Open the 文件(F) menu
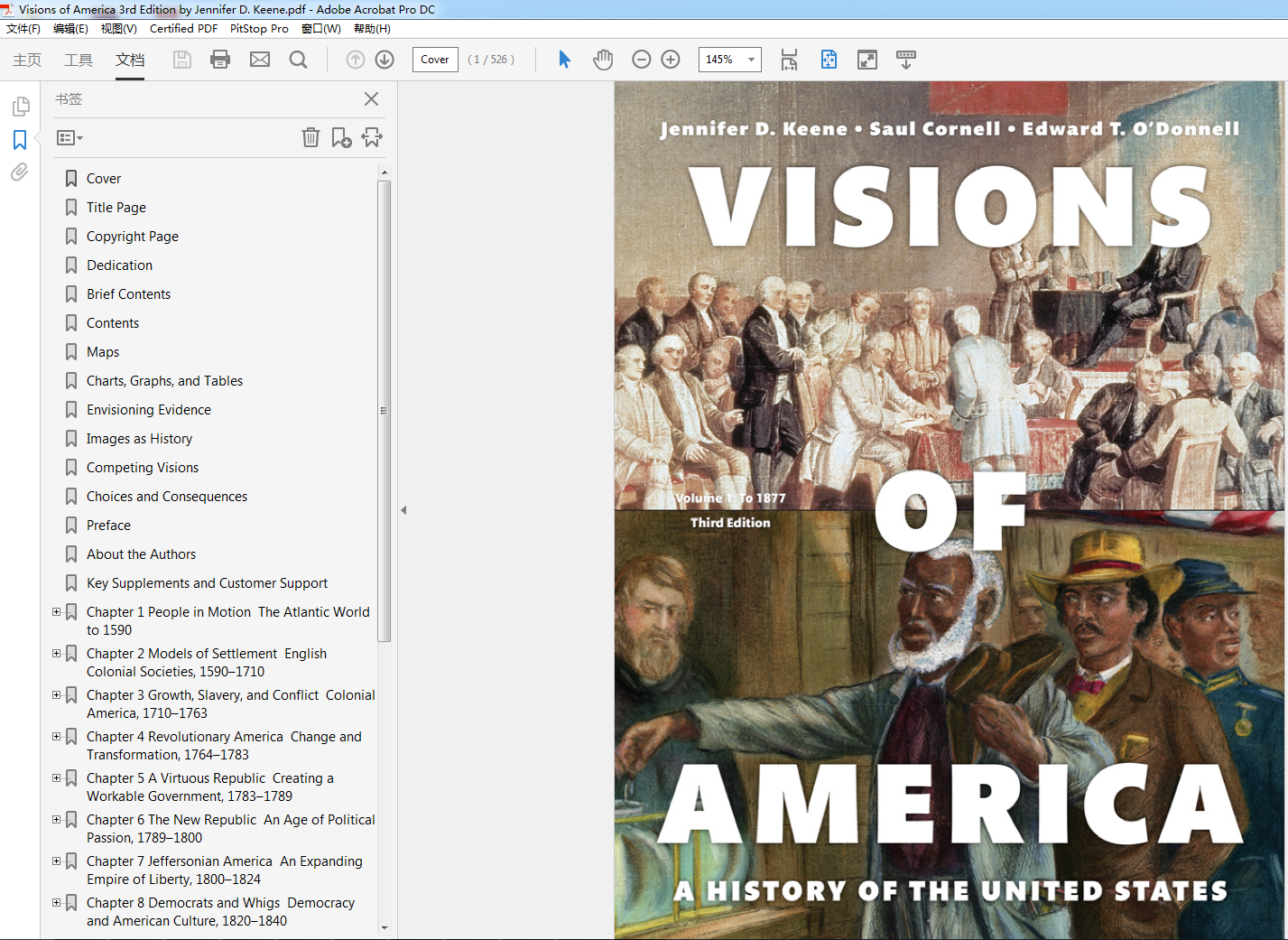The height and width of the screenshot is (940, 1288). tap(23, 29)
